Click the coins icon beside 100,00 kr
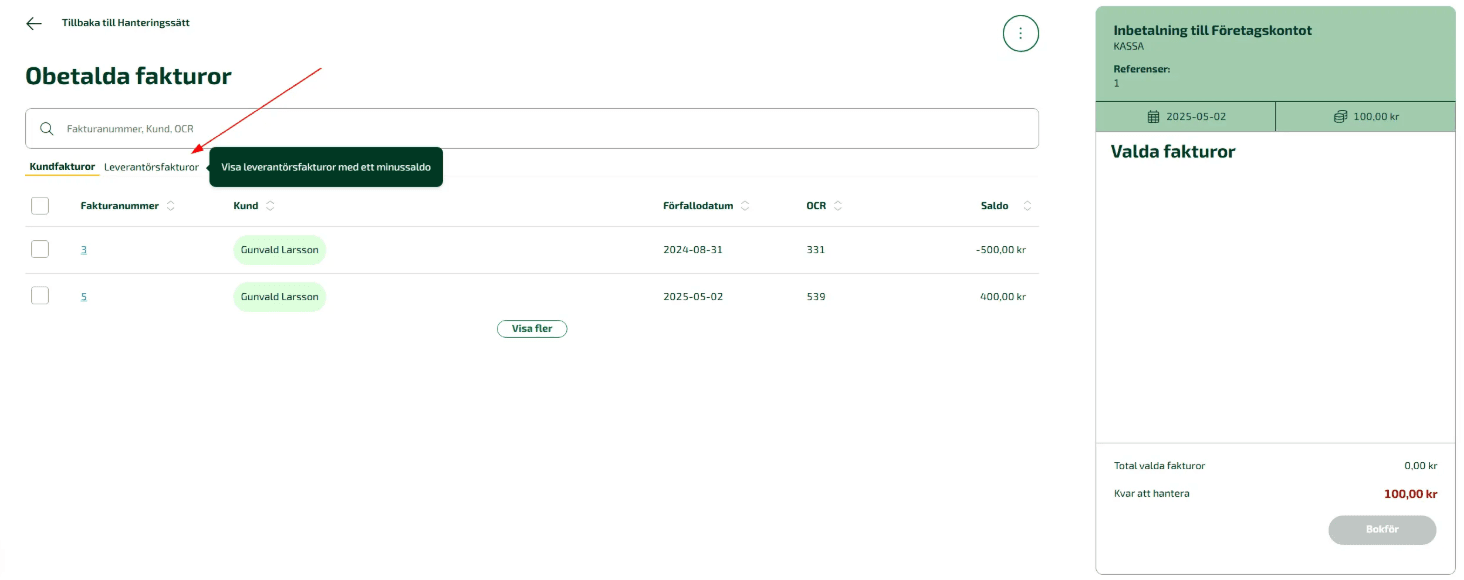This screenshot has width=1464, height=580. coord(1340,117)
